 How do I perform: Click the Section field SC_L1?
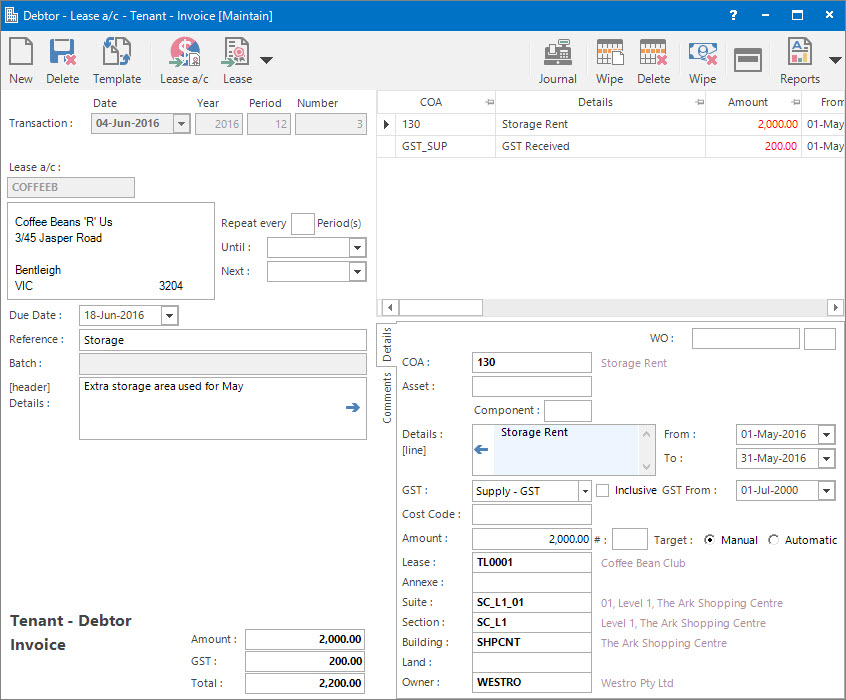click(531, 622)
